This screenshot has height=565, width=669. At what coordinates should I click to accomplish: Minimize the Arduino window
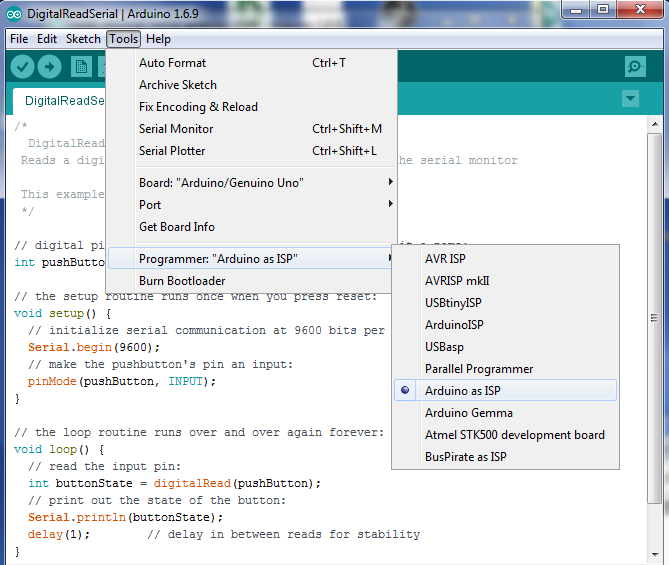coord(576,9)
